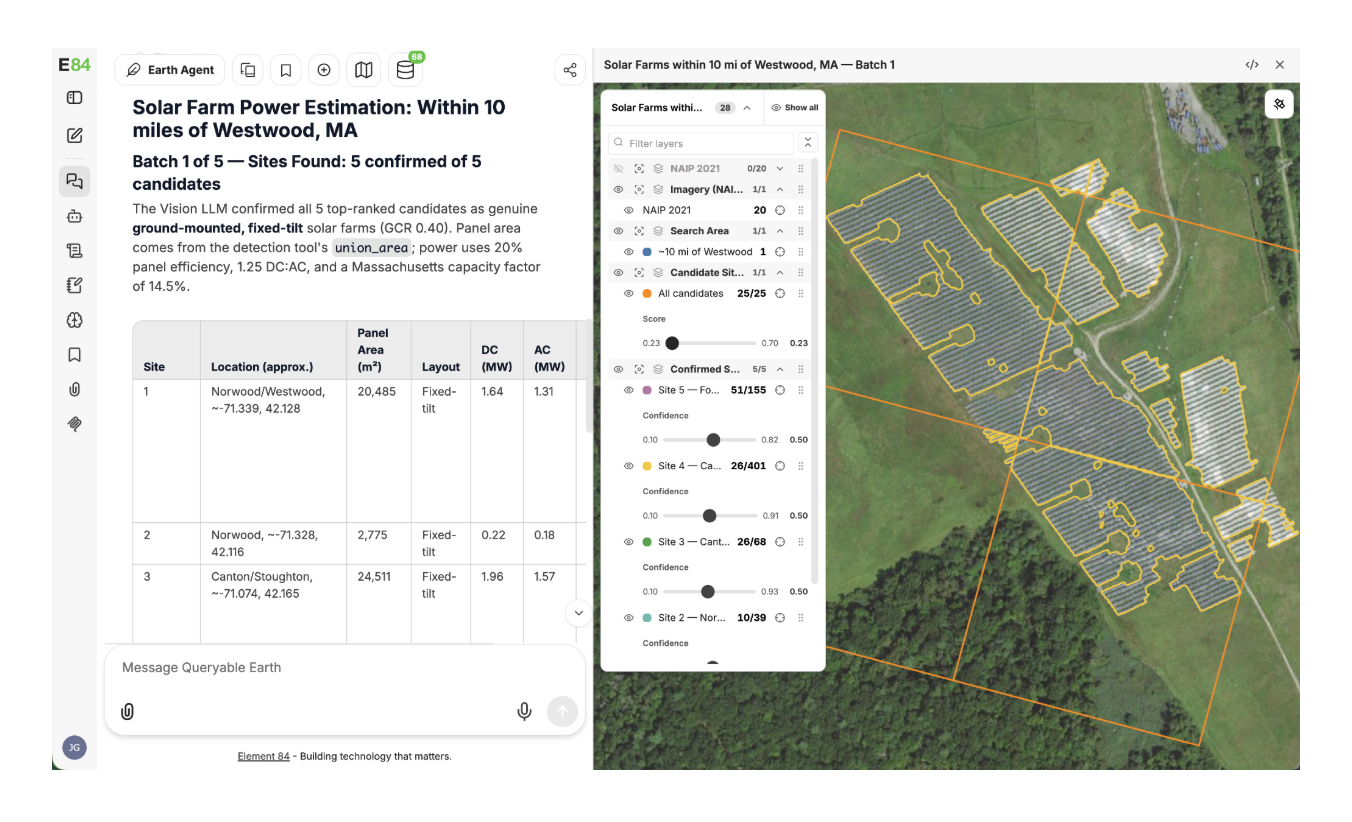Open the robot agents icon in sidebar
1352x822 pixels.
pyautogui.click(x=74, y=216)
